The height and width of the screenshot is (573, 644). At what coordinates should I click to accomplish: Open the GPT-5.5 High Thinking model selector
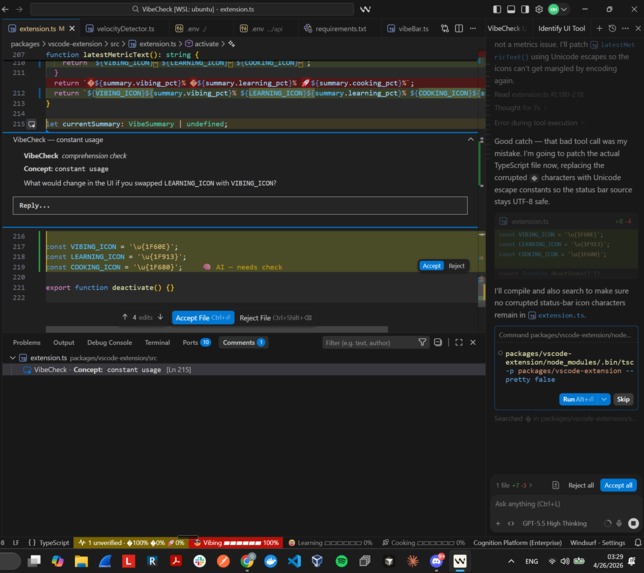pyautogui.click(x=554, y=523)
